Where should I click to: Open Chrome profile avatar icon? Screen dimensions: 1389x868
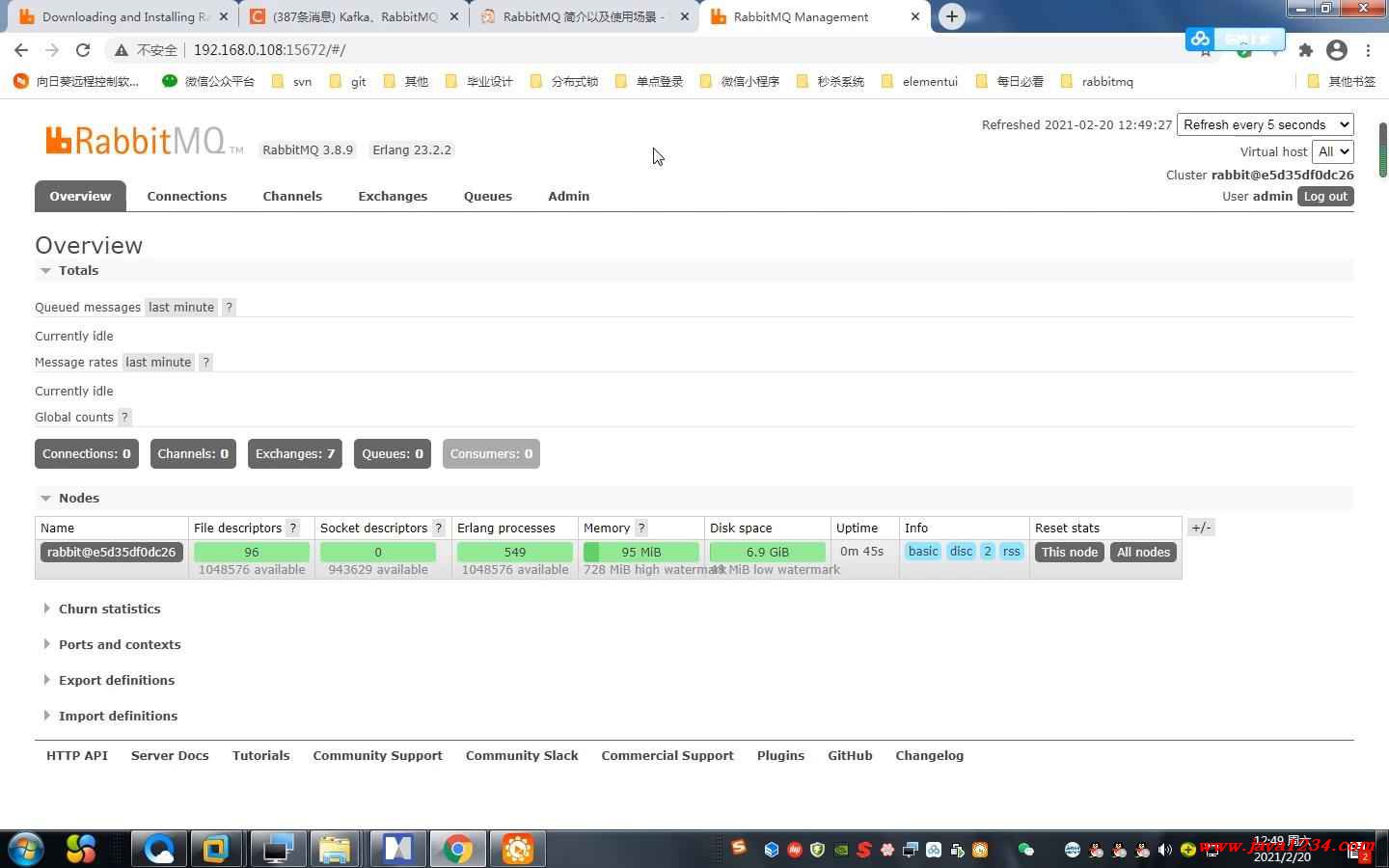coord(1337,50)
